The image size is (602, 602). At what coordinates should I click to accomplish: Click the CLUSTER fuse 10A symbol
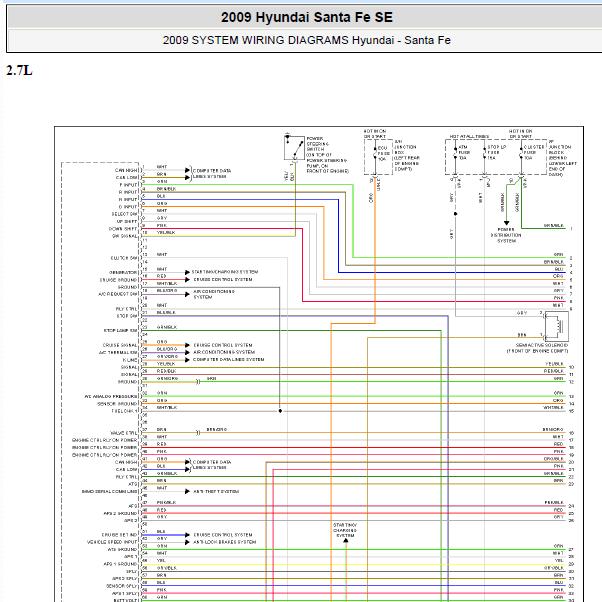(521, 153)
